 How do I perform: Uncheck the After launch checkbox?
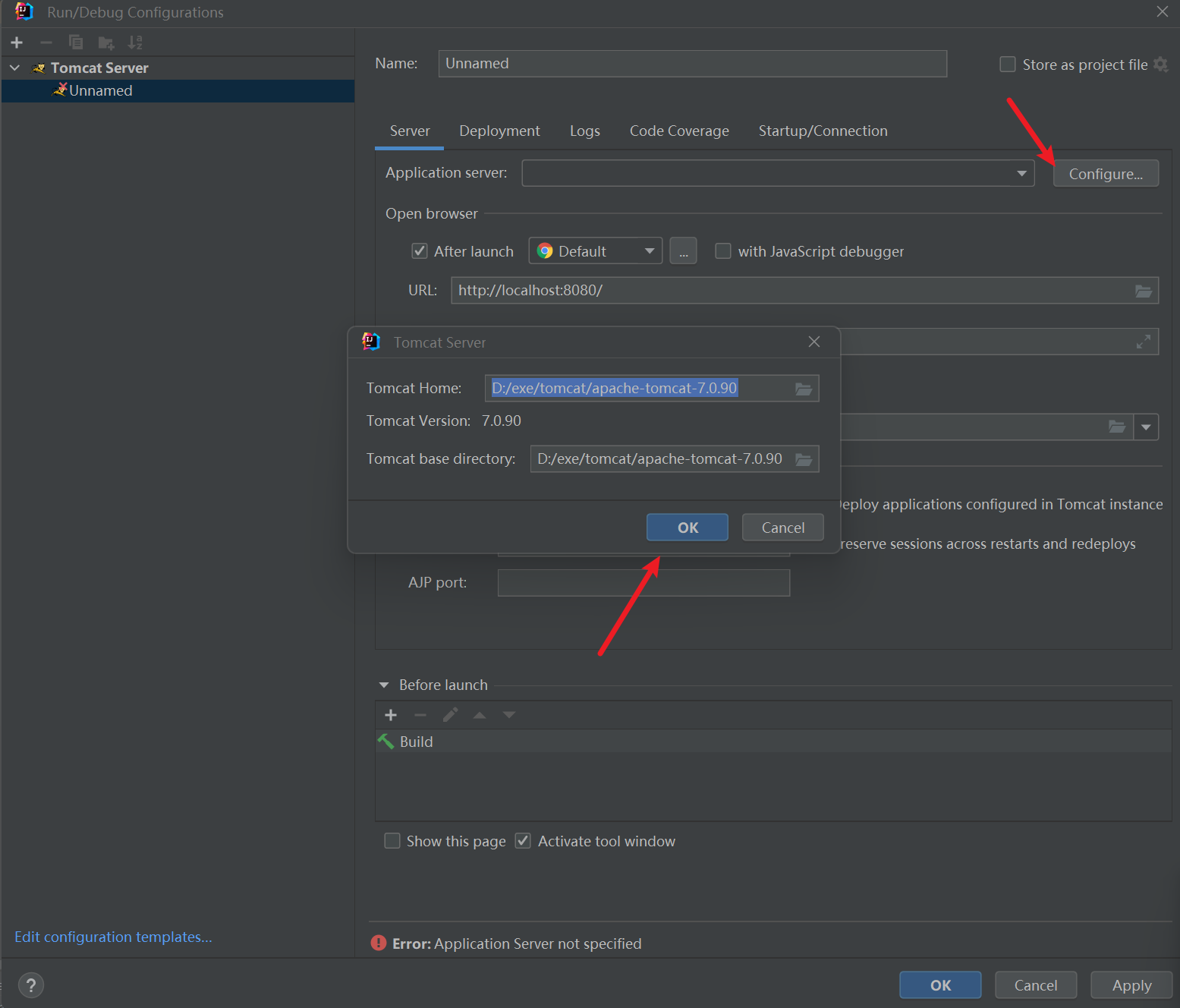(419, 251)
